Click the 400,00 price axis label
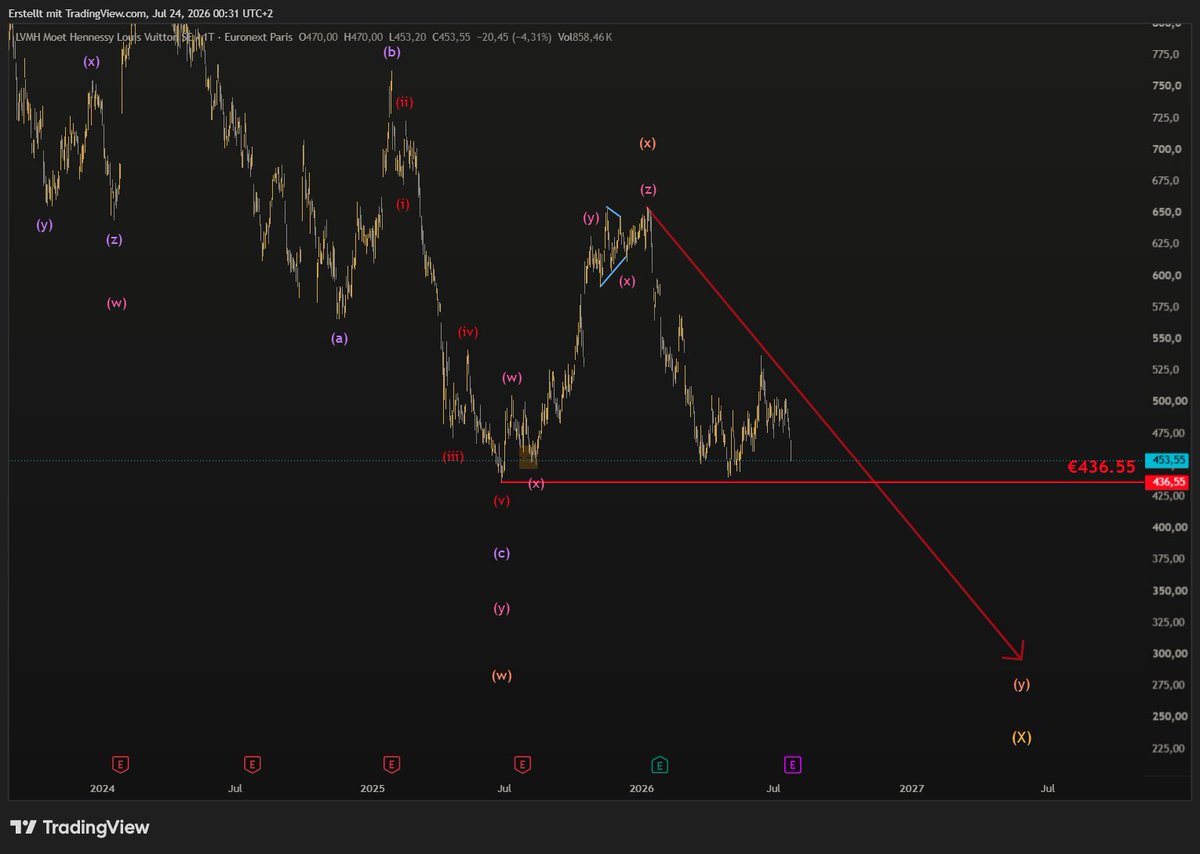This screenshot has width=1200, height=854. pyautogui.click(x=1168, y=527)
